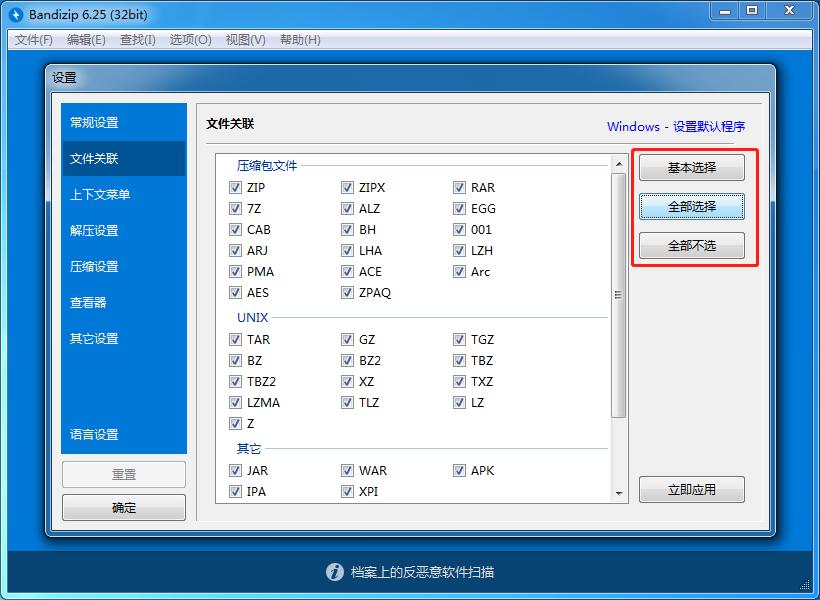Select the 文件关联 sidebar entry
Viewport: 820px width, 600px height.
pyautogui.click(x=124, y=159)
